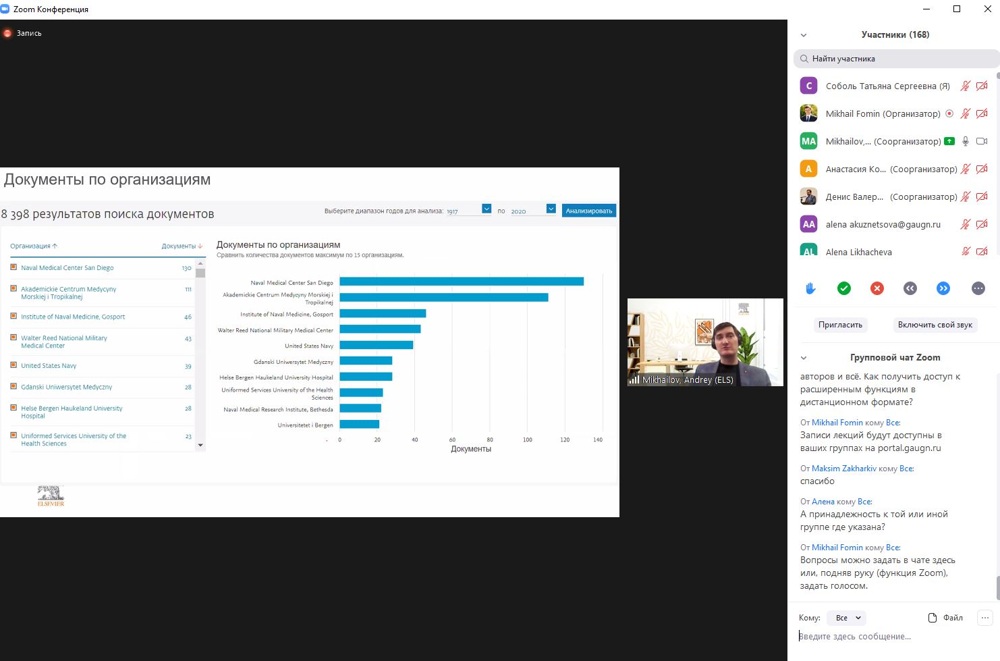The image size is (1000, 661).
Task: Toggle checkbox for Uniformed Services University of Health Sciences
Action: click(13, 435)
